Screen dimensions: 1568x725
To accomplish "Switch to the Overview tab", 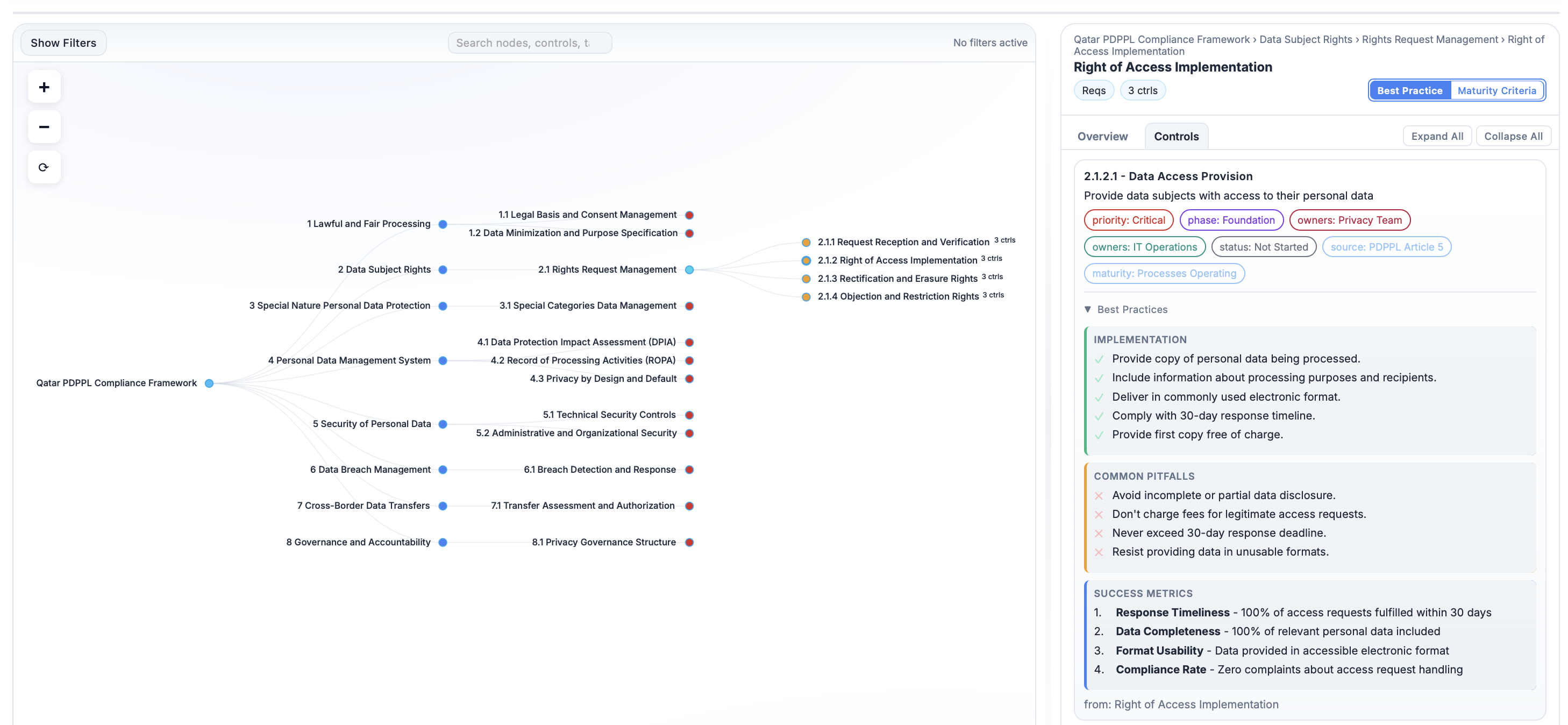I will (1102, 137).
